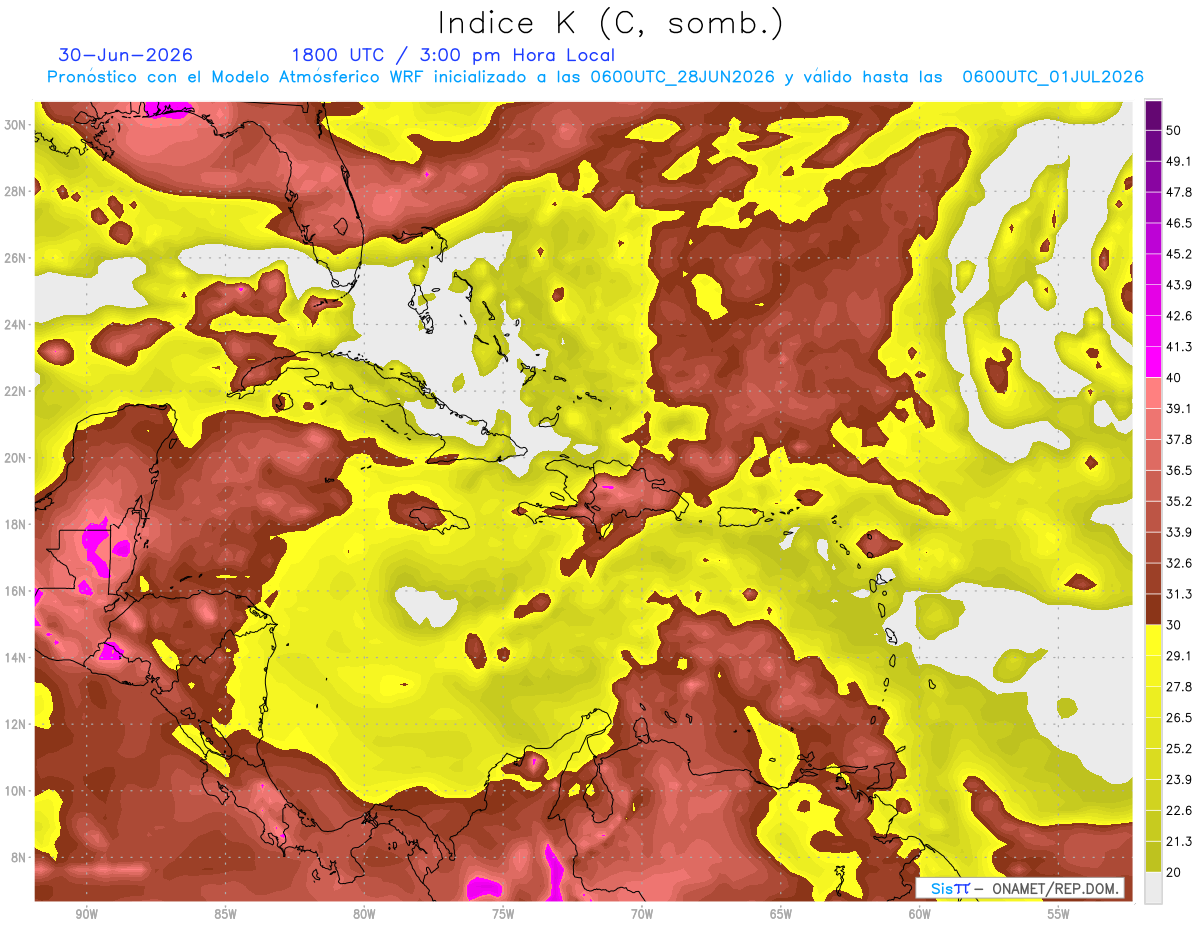
Task: Click the "16N" latitude axis label
Action: [16, 591]
